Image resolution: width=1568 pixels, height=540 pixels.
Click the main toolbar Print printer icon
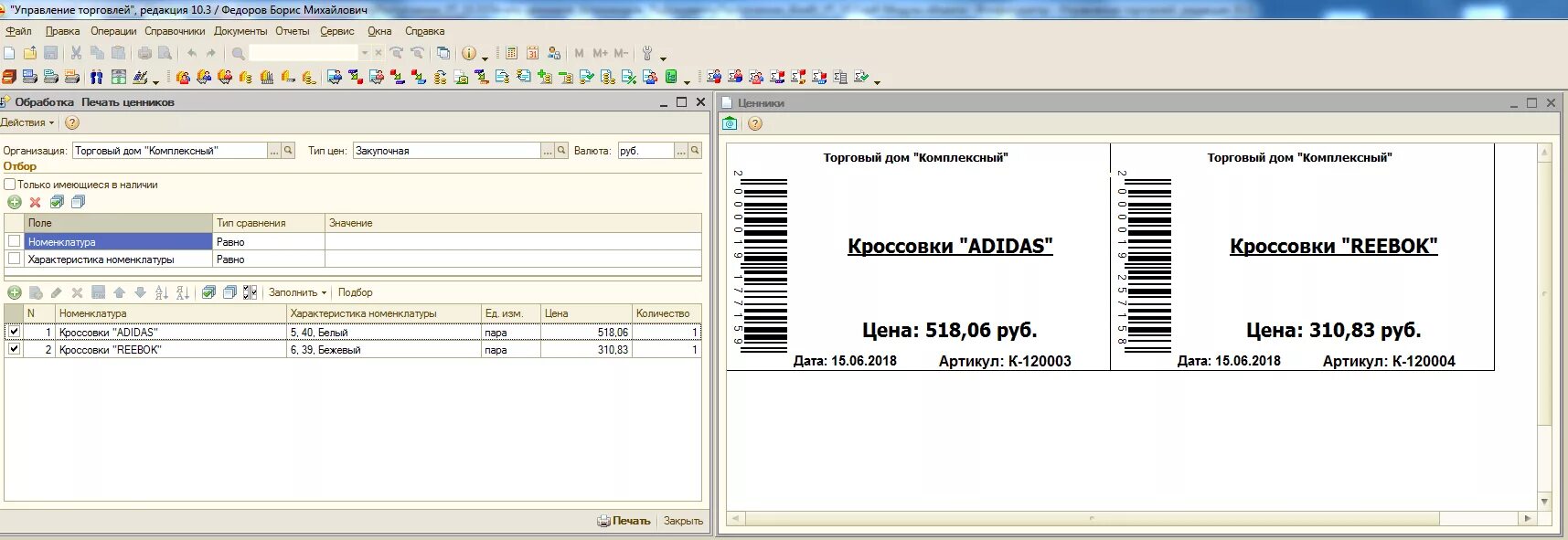click(144, 53)
